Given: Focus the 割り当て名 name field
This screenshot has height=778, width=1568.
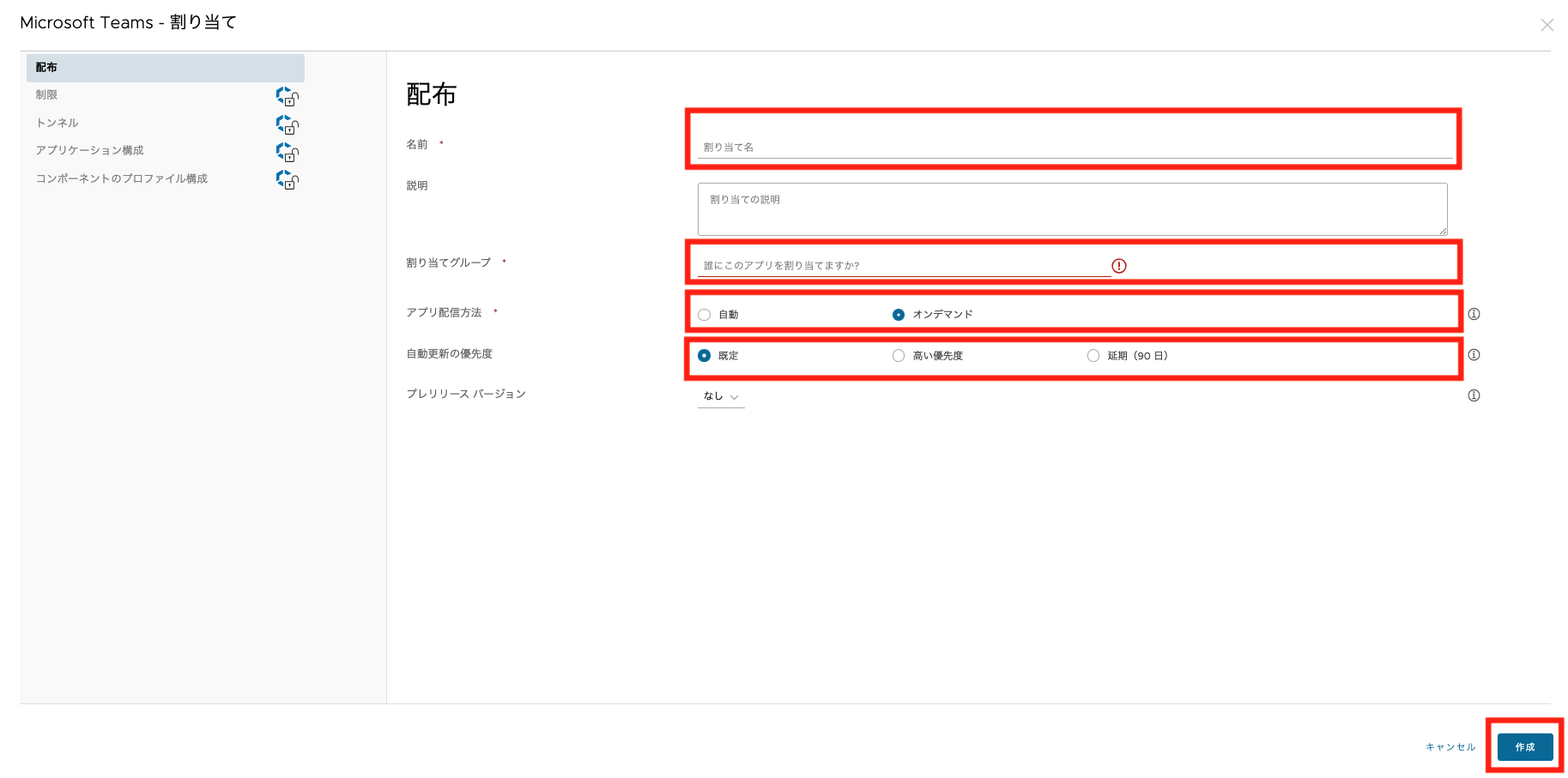Looking at the screenshot, I should (1075, 148).
